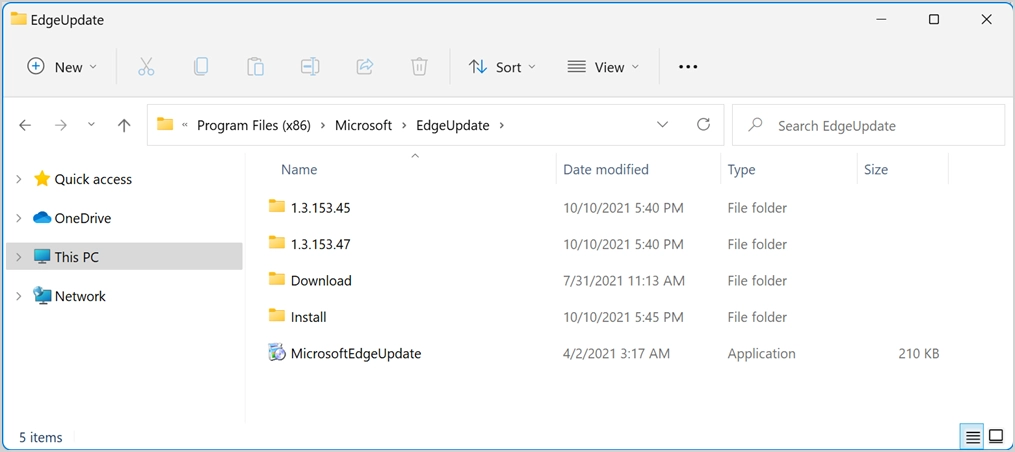Click the Rename icon in toolbar
Screen dimensions: 1015x452
pyautogui.click(x=310, y=67)
